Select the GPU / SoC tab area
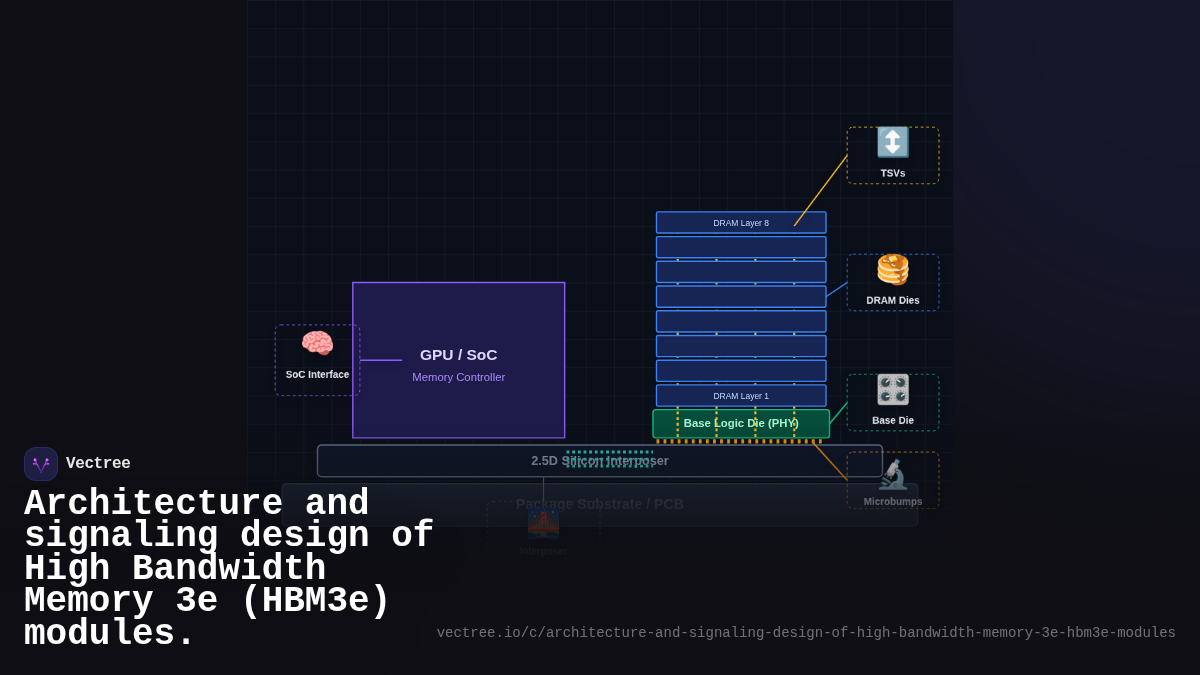 (x=458, y=355)
